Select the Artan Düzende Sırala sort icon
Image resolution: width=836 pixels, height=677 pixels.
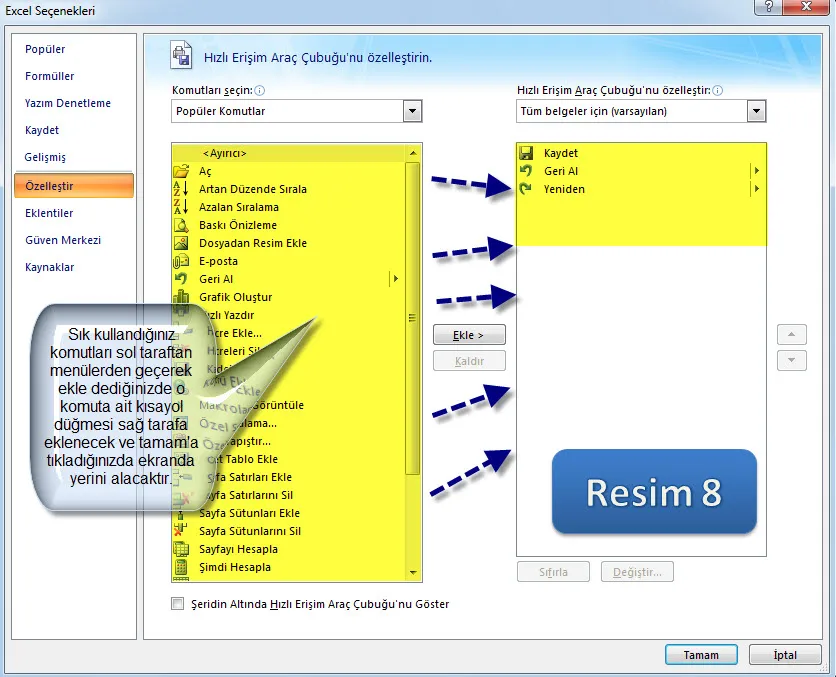coord(181,189)
